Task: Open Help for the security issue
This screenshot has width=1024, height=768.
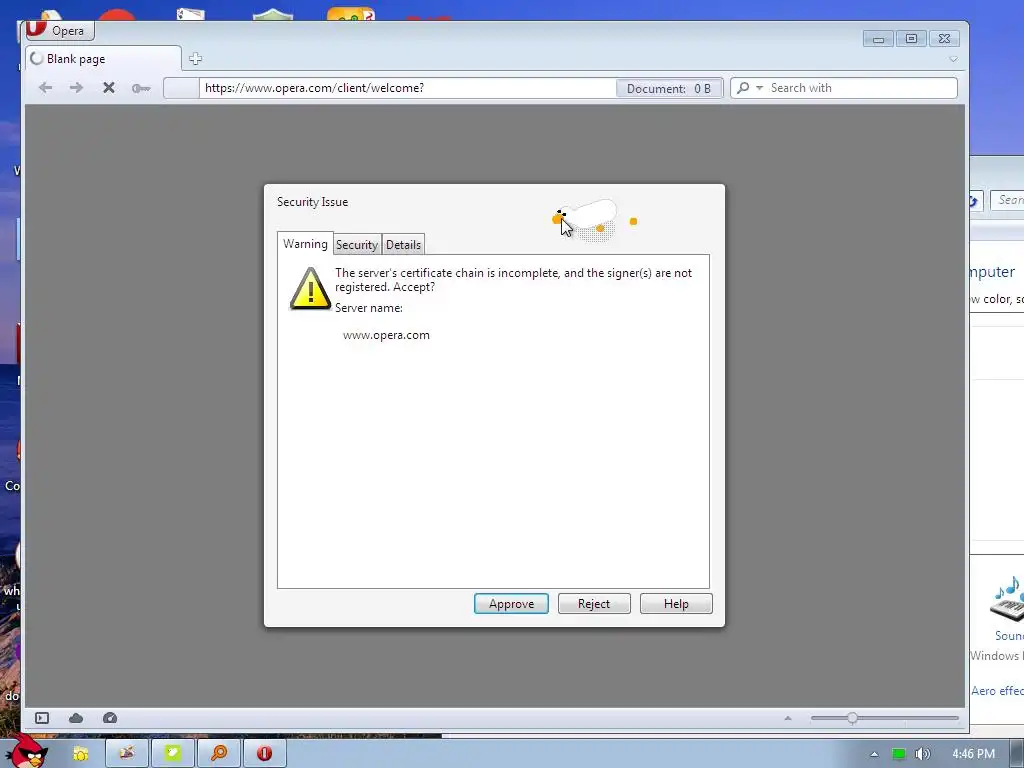Action: click(676, 604)
